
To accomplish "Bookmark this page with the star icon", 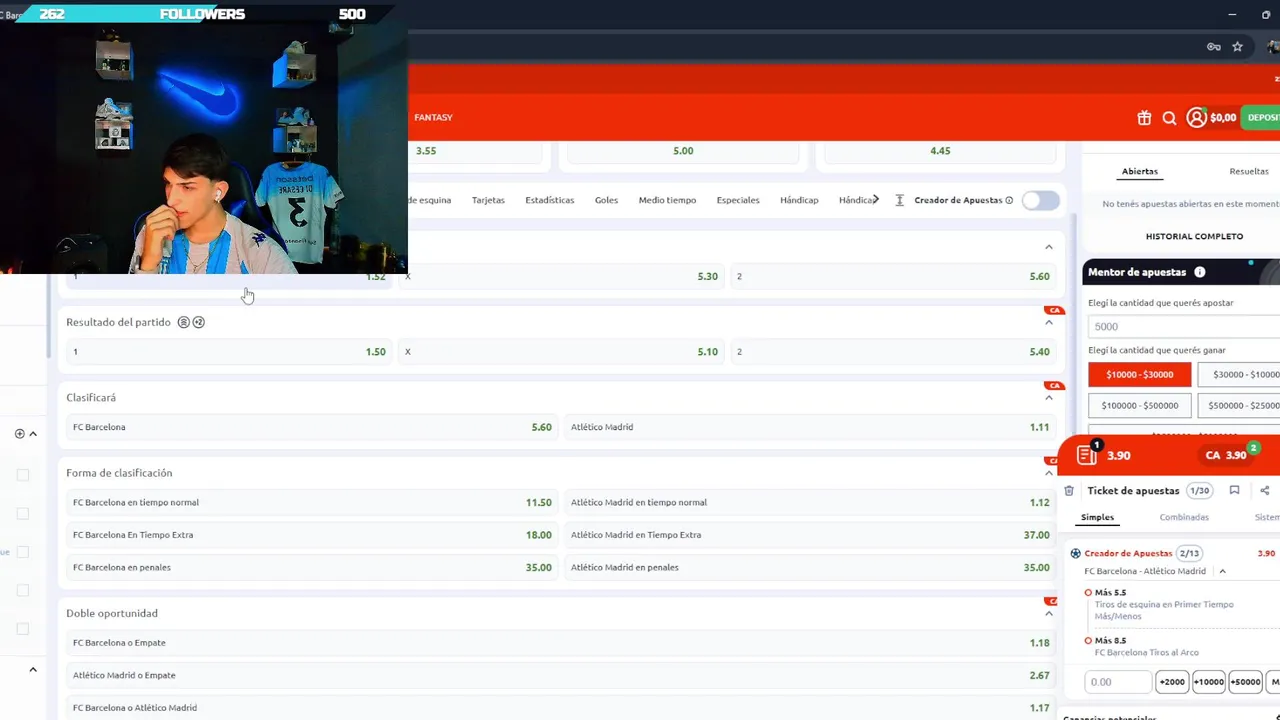I will pyautogui.click(x=1237, y=47).
